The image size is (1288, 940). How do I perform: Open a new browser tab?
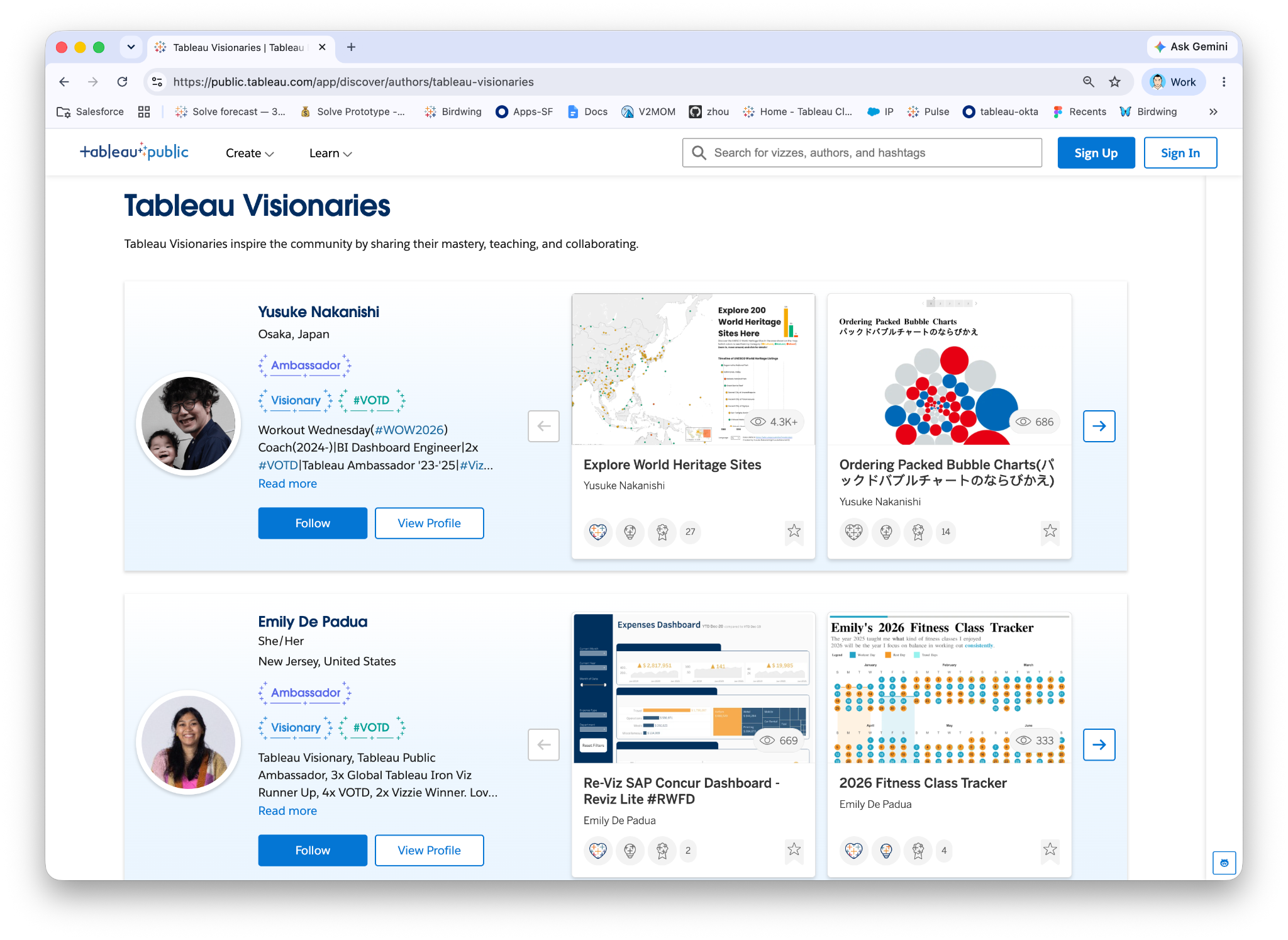click(351, 47)
